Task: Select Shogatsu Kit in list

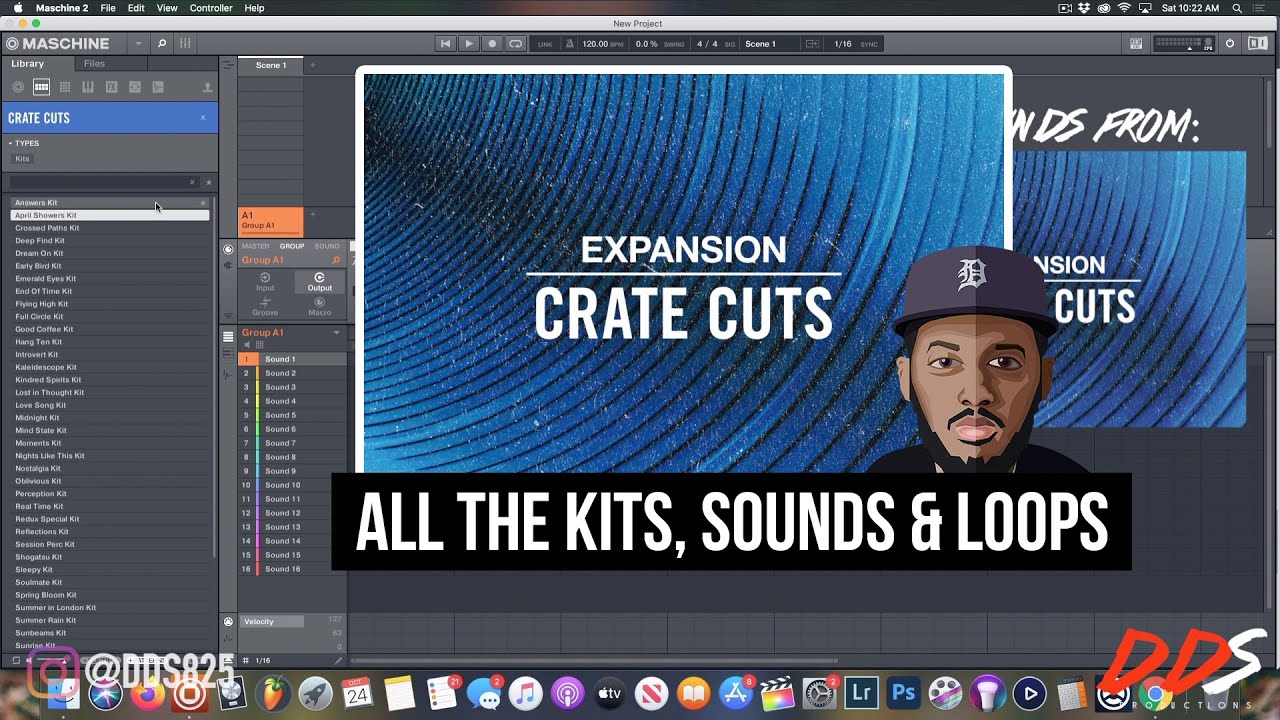Action: pyautogui.click(x=110, y=557)
